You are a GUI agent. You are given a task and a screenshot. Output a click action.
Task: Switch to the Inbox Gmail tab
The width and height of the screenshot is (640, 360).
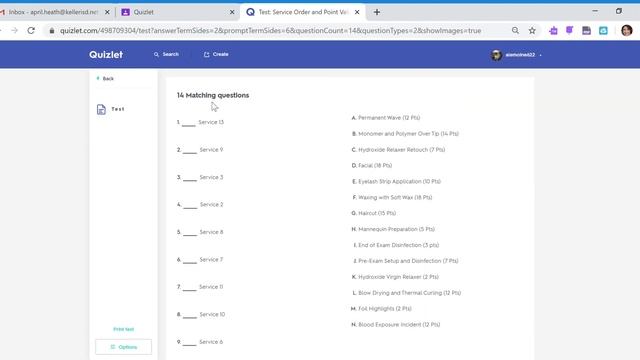(53, 12)
